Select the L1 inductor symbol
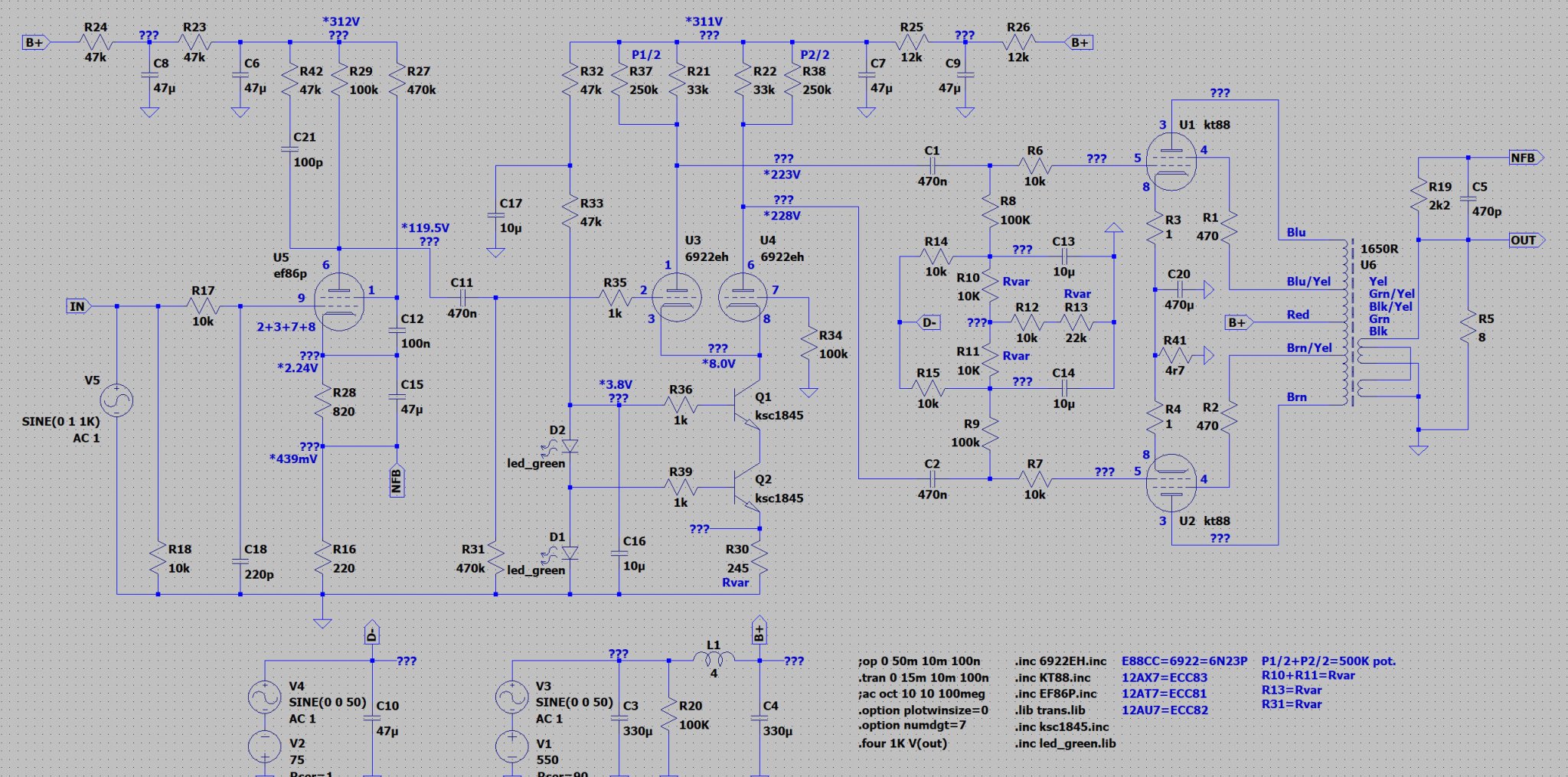Screen dimensions: 1568x777 click(x=714, y=658)
